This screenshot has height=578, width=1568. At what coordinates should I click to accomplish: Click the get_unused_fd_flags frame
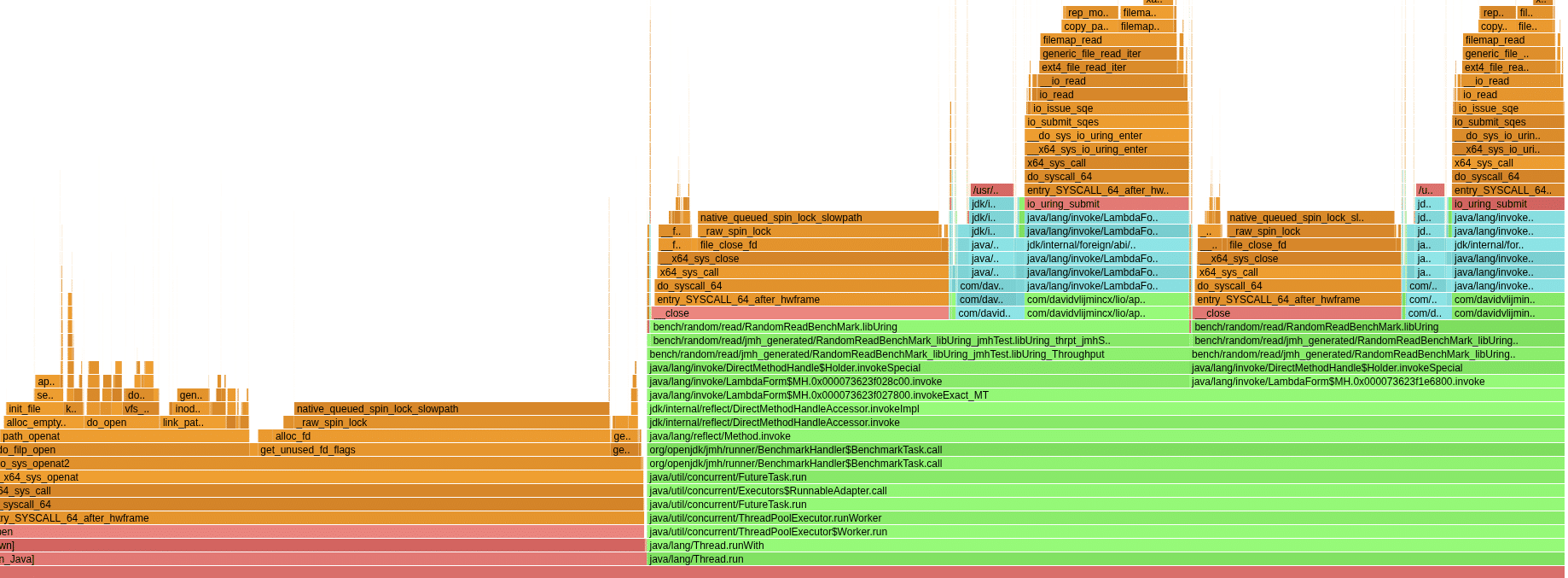(x=434, y=450)
